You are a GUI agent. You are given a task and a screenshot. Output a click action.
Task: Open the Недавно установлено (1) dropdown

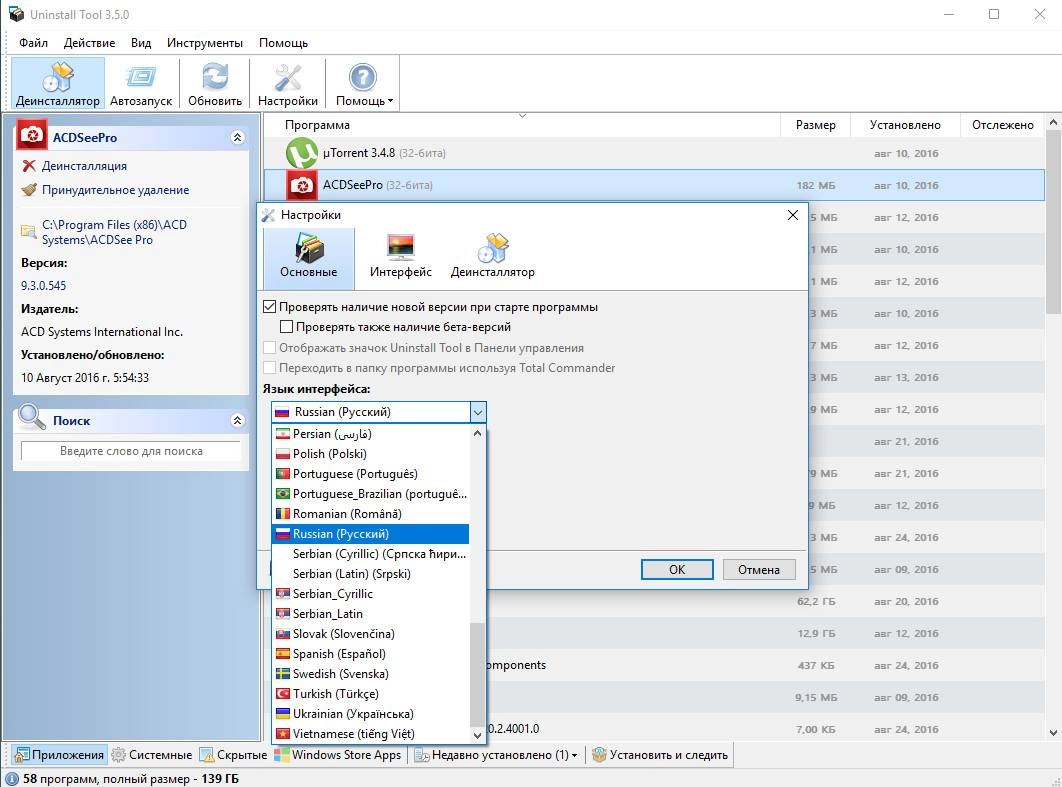coord(496,754)
